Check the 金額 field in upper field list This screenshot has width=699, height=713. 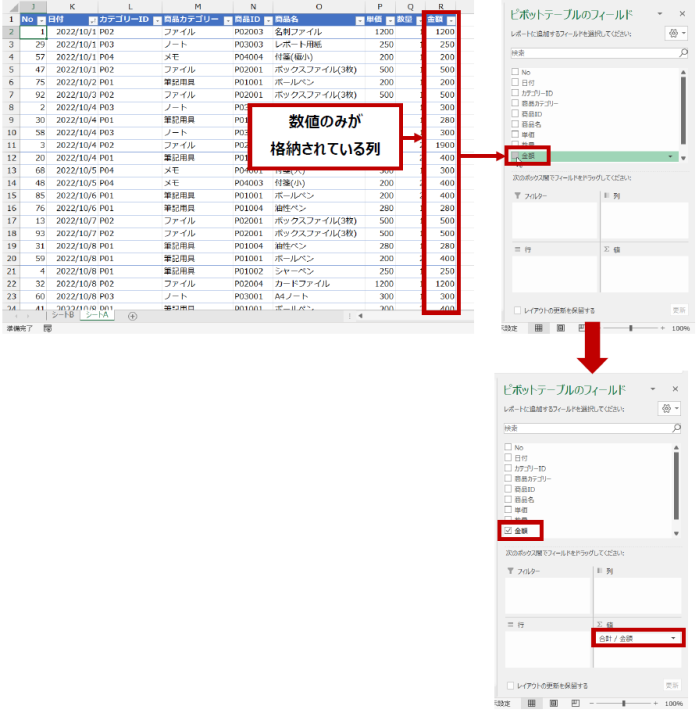(x=515, y=156)
